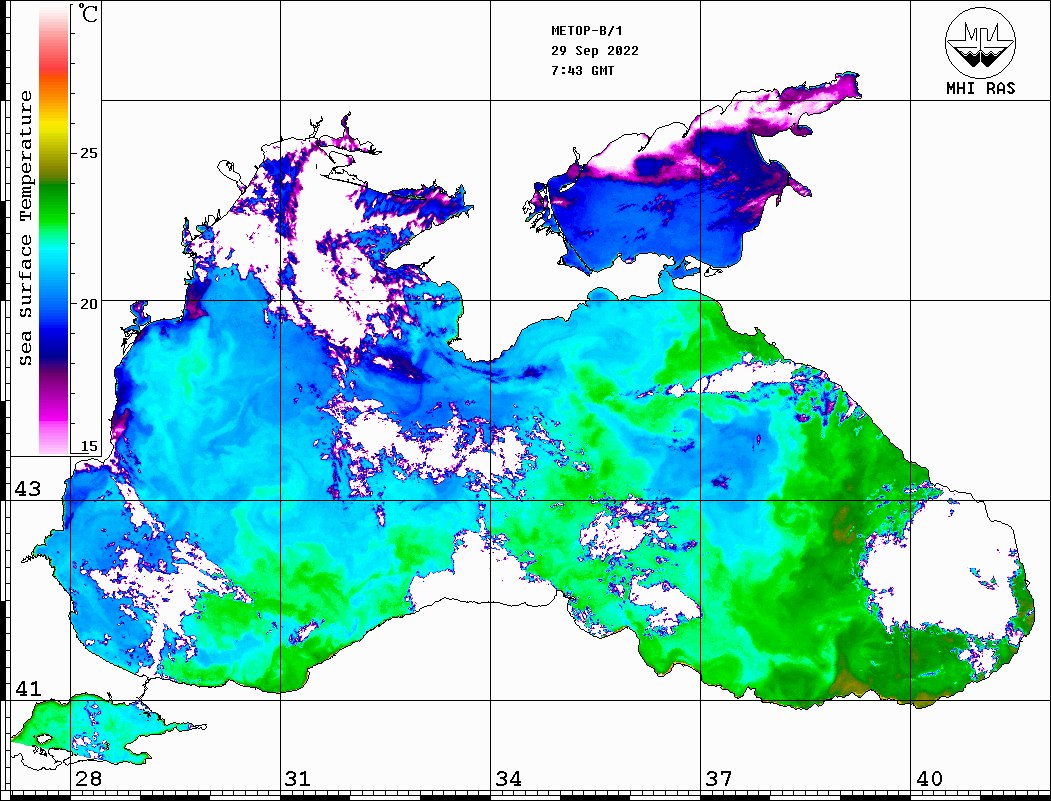Screen dimensions: 1051x801
Task: Click the latitude label "43"
Action: pyautogui.click(x=27, y=489)
